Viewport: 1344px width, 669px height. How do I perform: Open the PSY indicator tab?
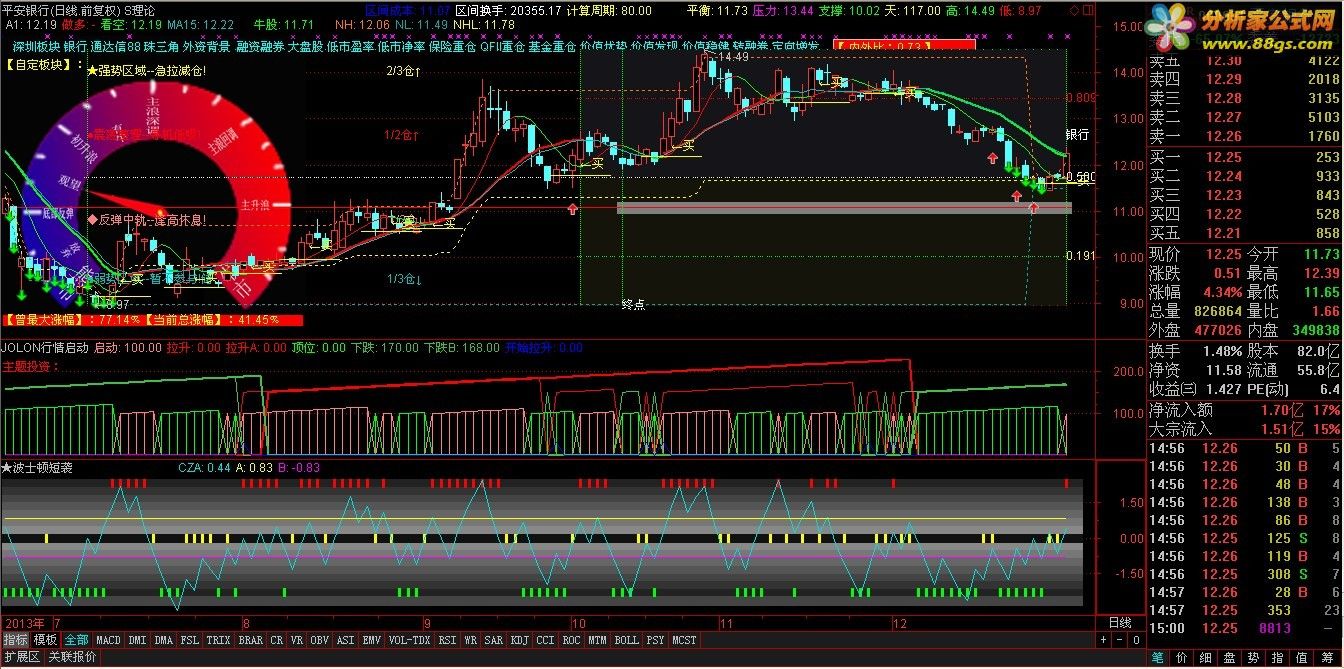coord(655,640)
